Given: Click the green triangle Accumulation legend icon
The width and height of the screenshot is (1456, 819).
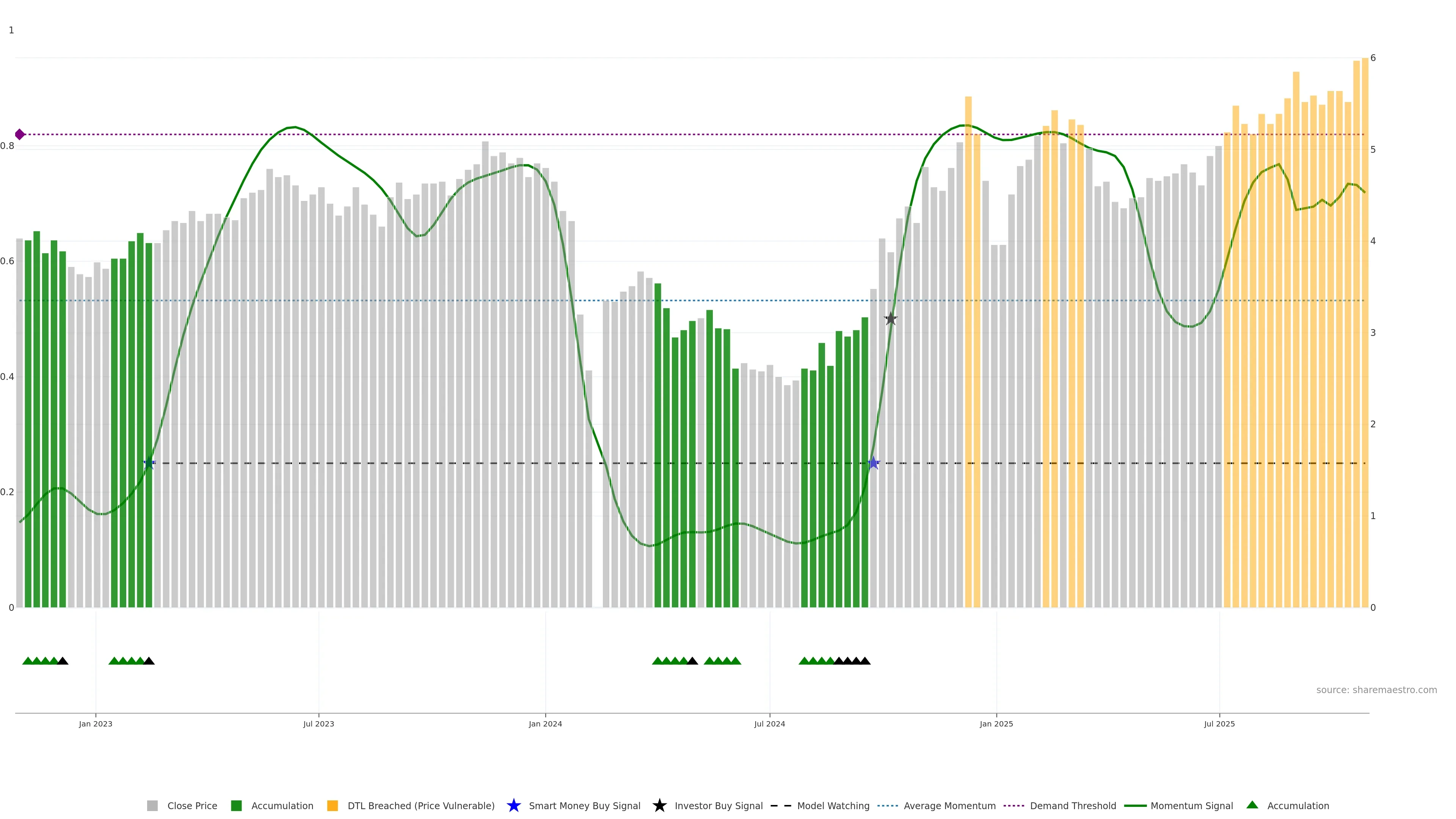Looking at the screenshot, I should 1252,805.
